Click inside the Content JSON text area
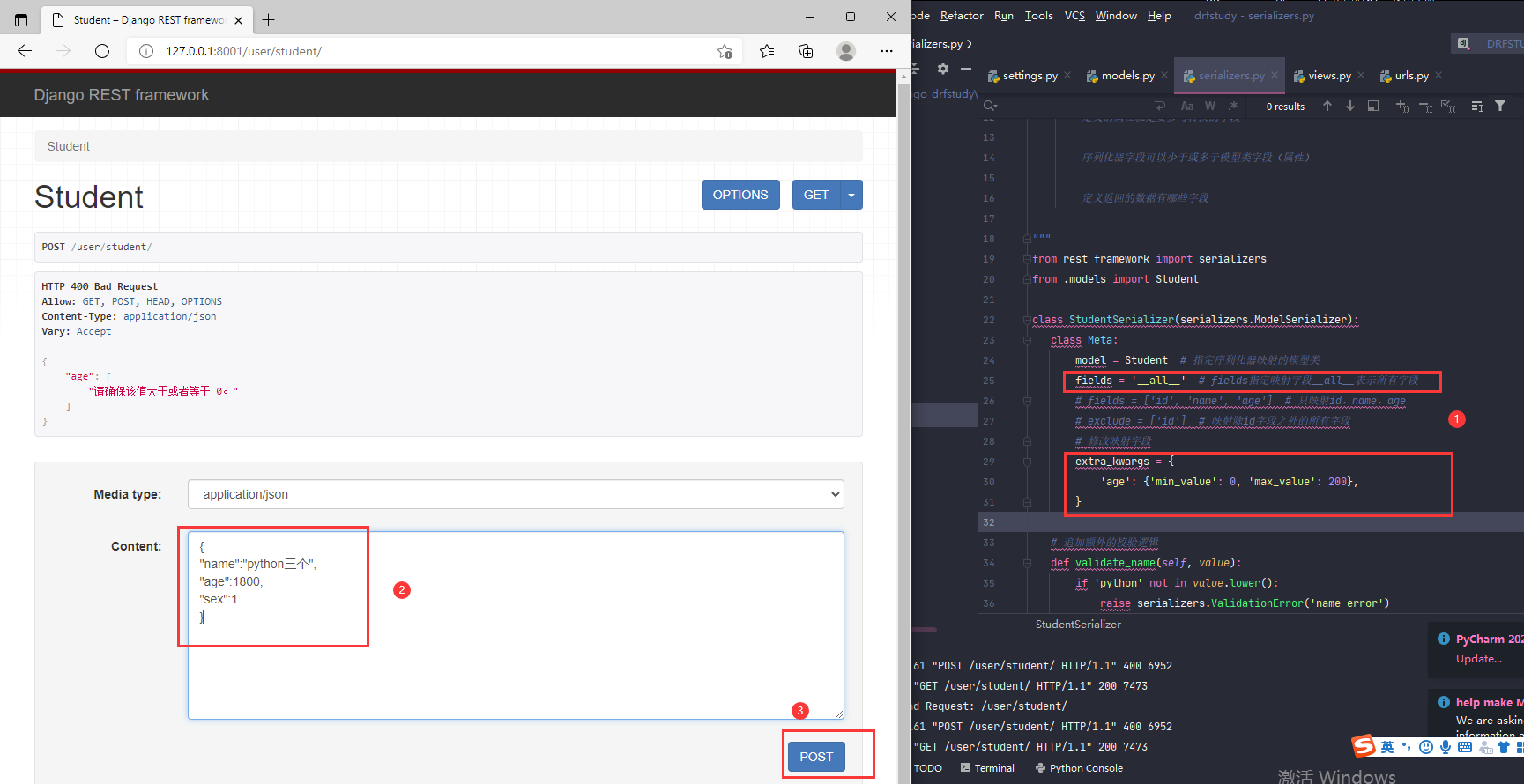1524x784 pixels. 516,625
